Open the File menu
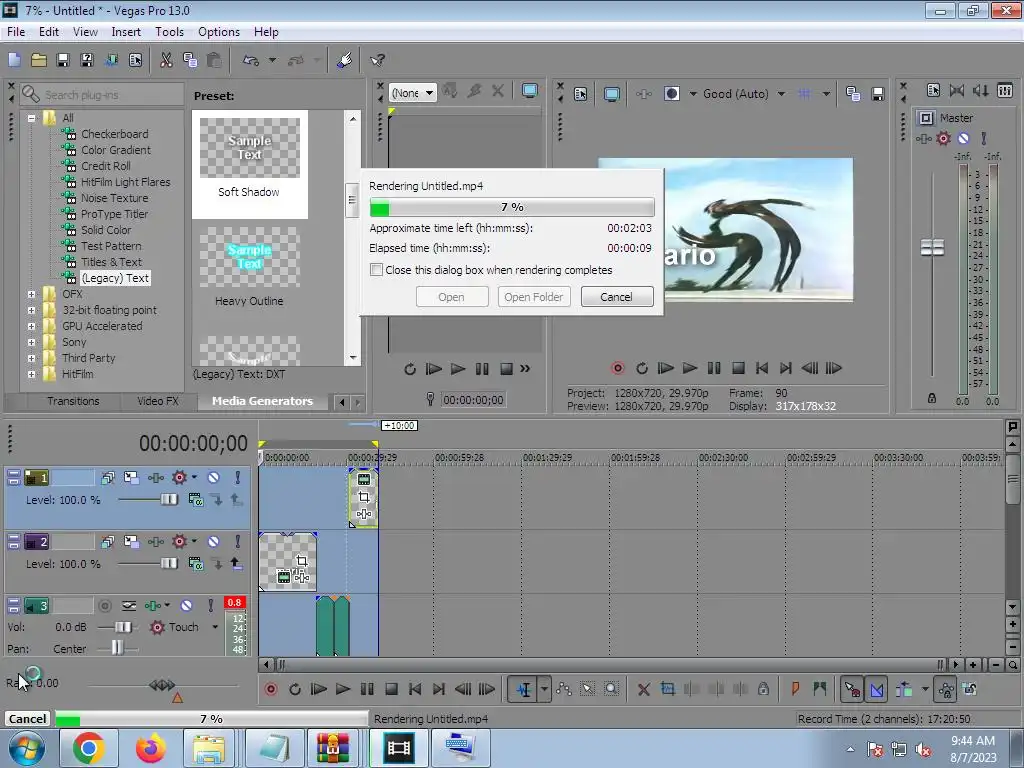The image size is (1024, 768). [16, 32]
